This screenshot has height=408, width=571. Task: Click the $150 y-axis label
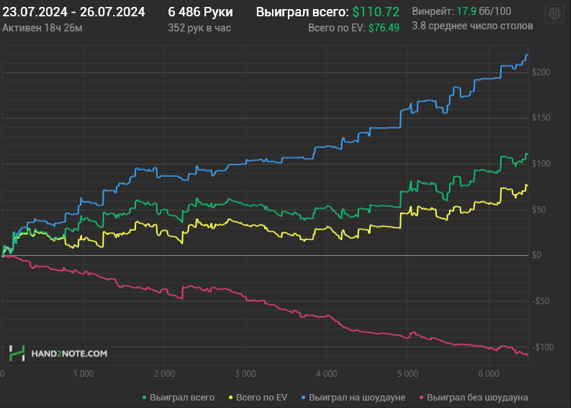[x=541, y=118]
